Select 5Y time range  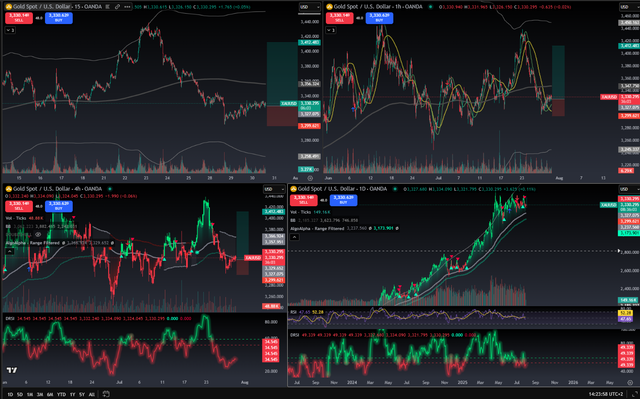point(82,394)
